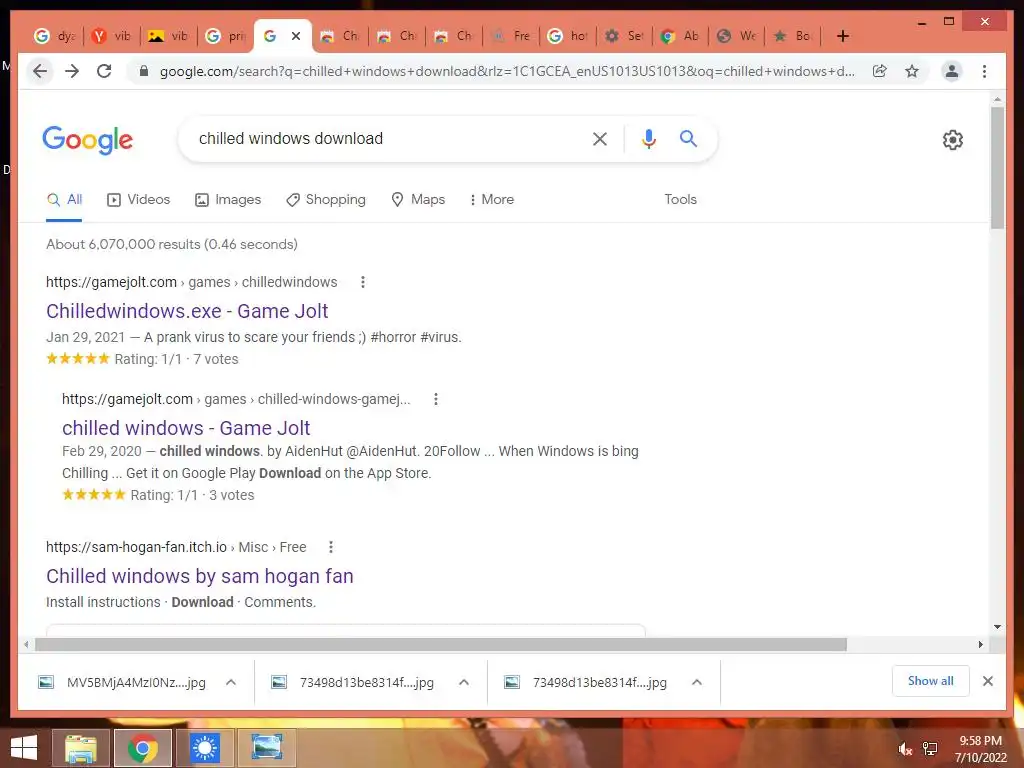This screenshot has width=1024, height=768.
Task: Switch to the 'pri' Google tab
Action: pos(225,36)
